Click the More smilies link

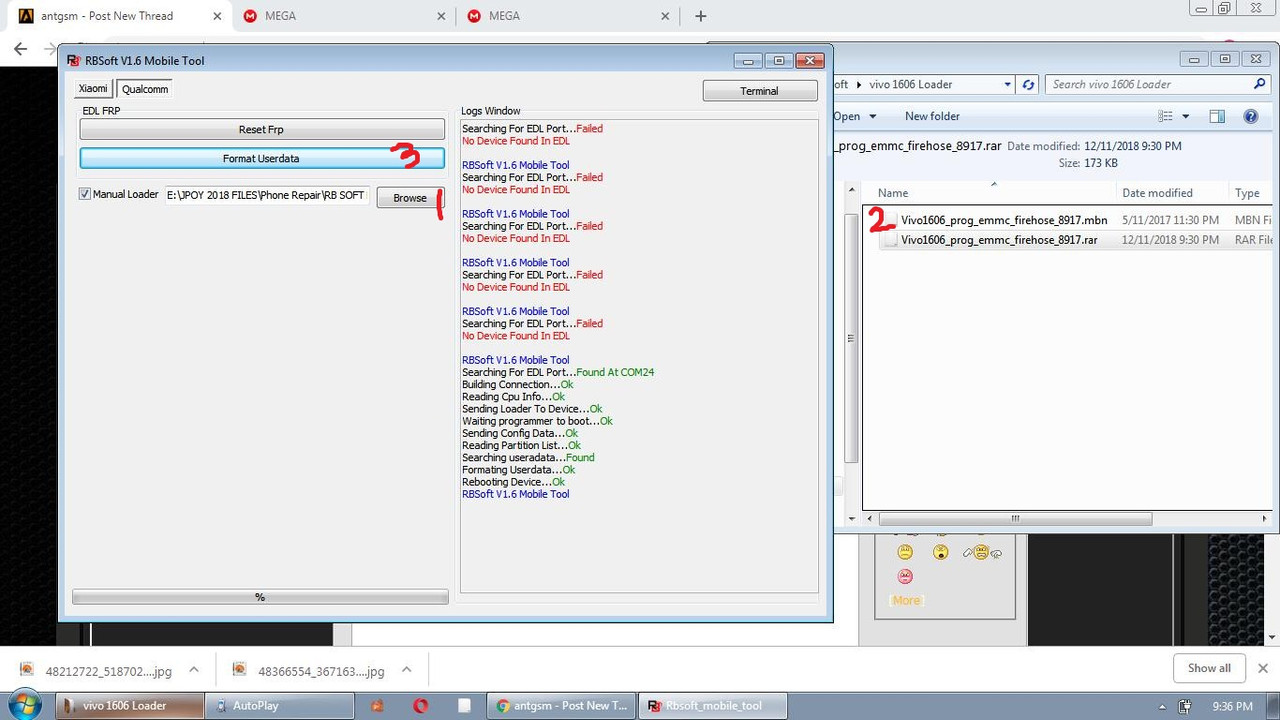[x=906, y=600]
